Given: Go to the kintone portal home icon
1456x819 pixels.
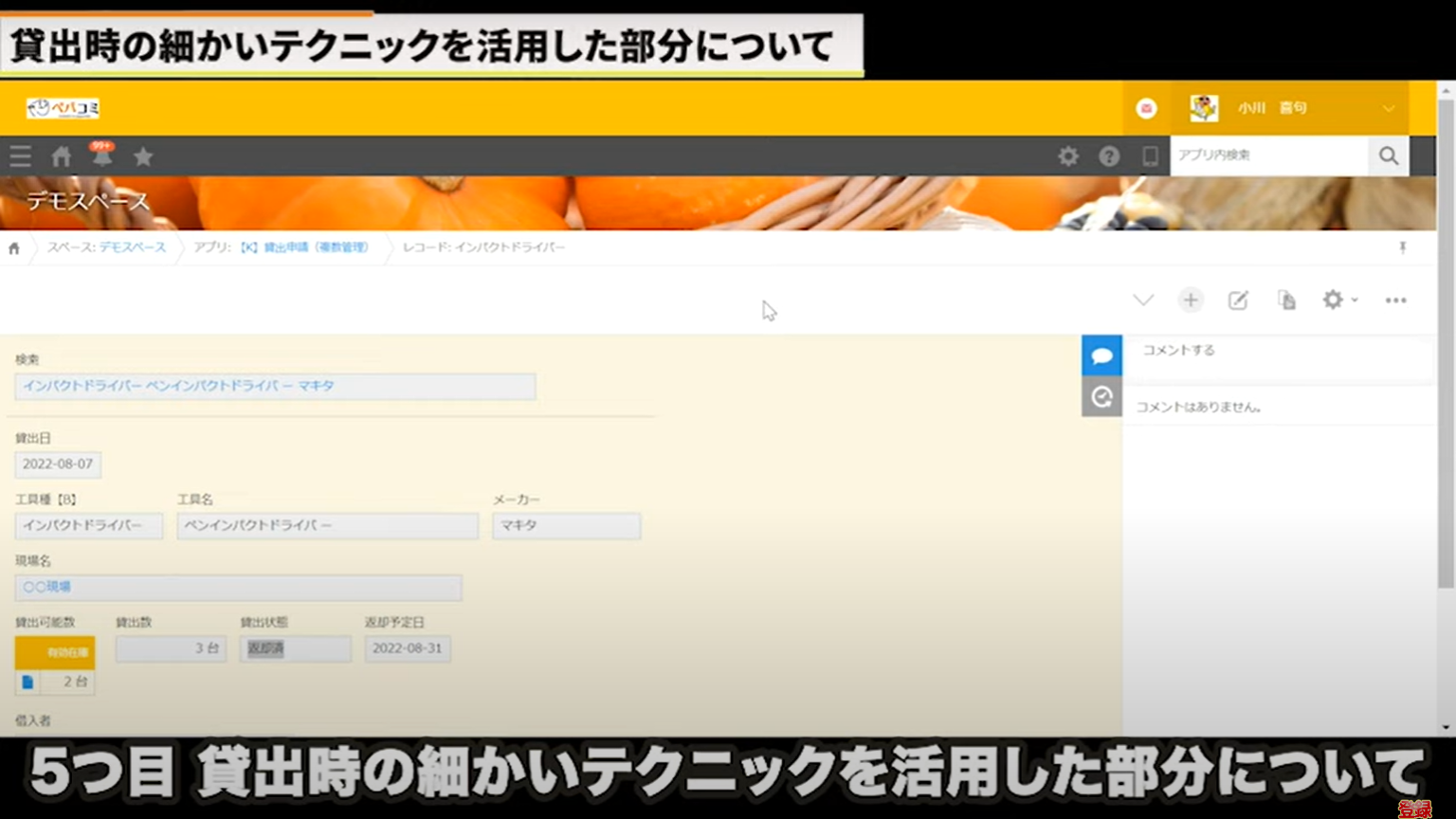Looking at the screenshot, I should pos(61,155).
